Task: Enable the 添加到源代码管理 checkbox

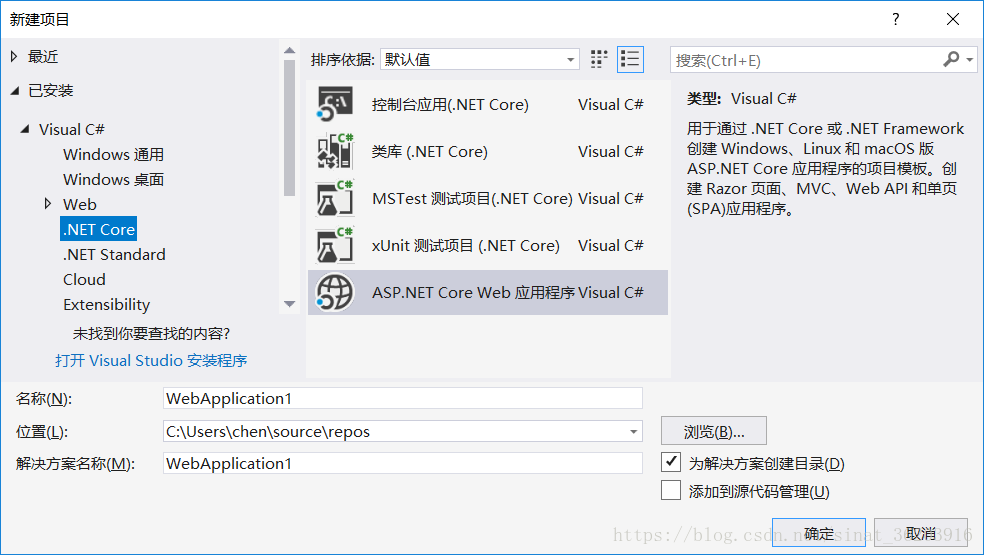Action: click(x=671, y=490)
